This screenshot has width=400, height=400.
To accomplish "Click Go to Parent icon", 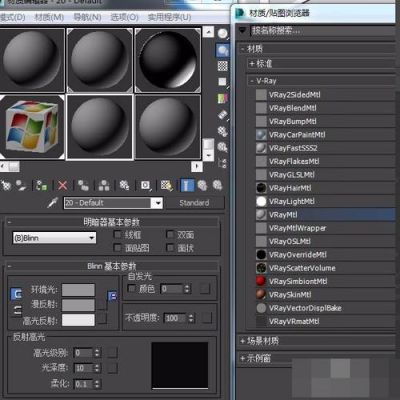I will point(202,185).
